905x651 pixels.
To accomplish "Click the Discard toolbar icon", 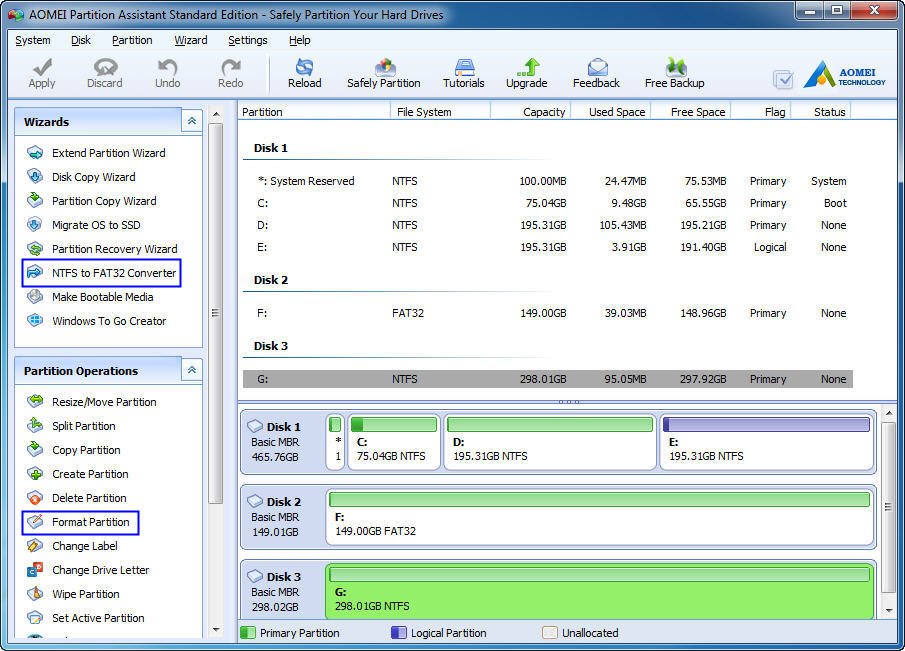I will coord(104,73).
